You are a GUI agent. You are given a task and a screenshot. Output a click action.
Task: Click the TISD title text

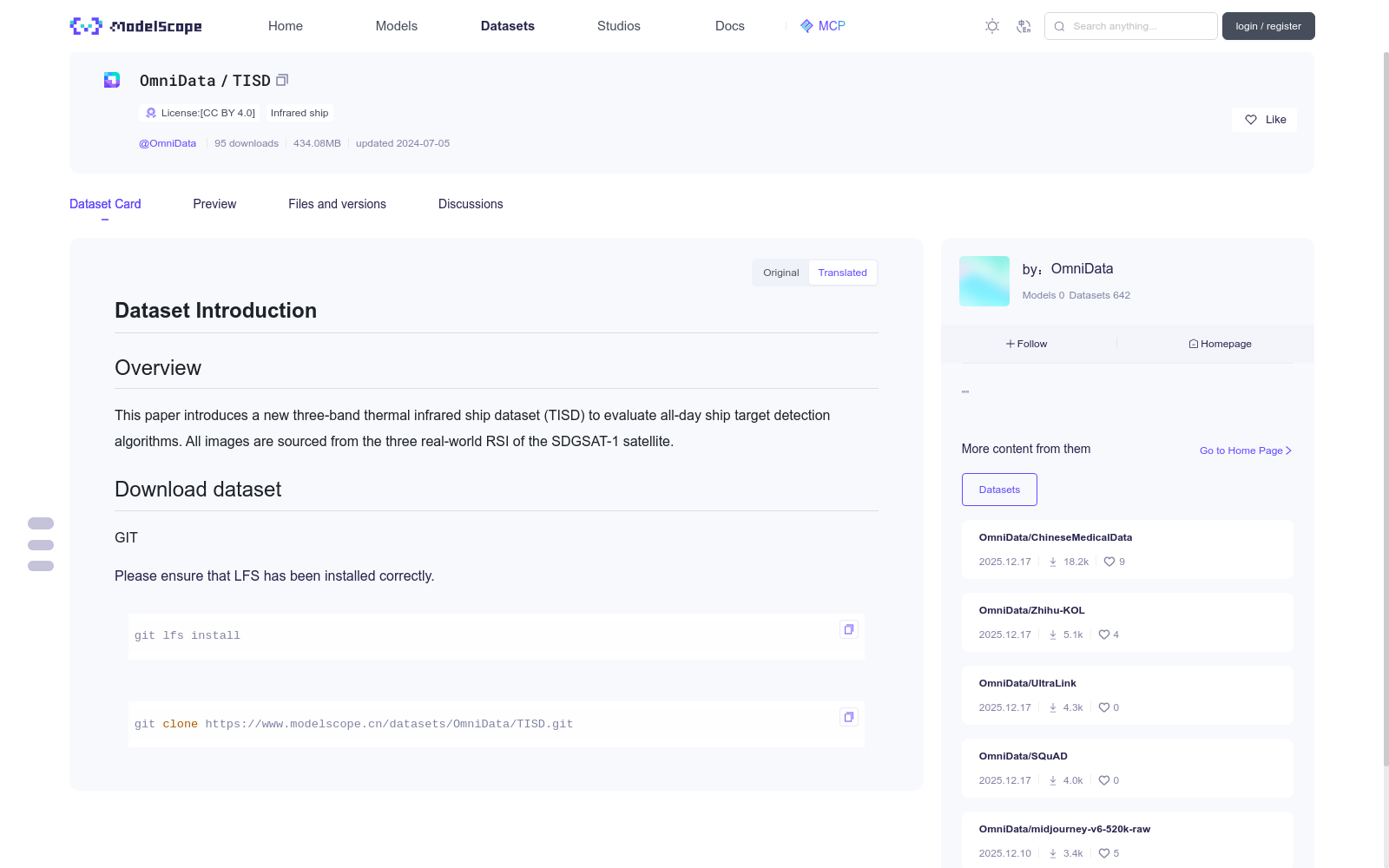click(x=252, y=81)
